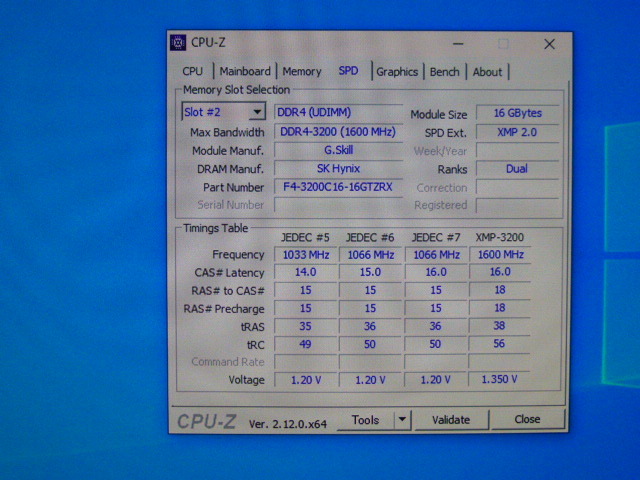Click XMP-3200 RAS# to CAS# value 18
Image resolution: width=640 pixels, height=480 pixels.
[x=500, y=289]
